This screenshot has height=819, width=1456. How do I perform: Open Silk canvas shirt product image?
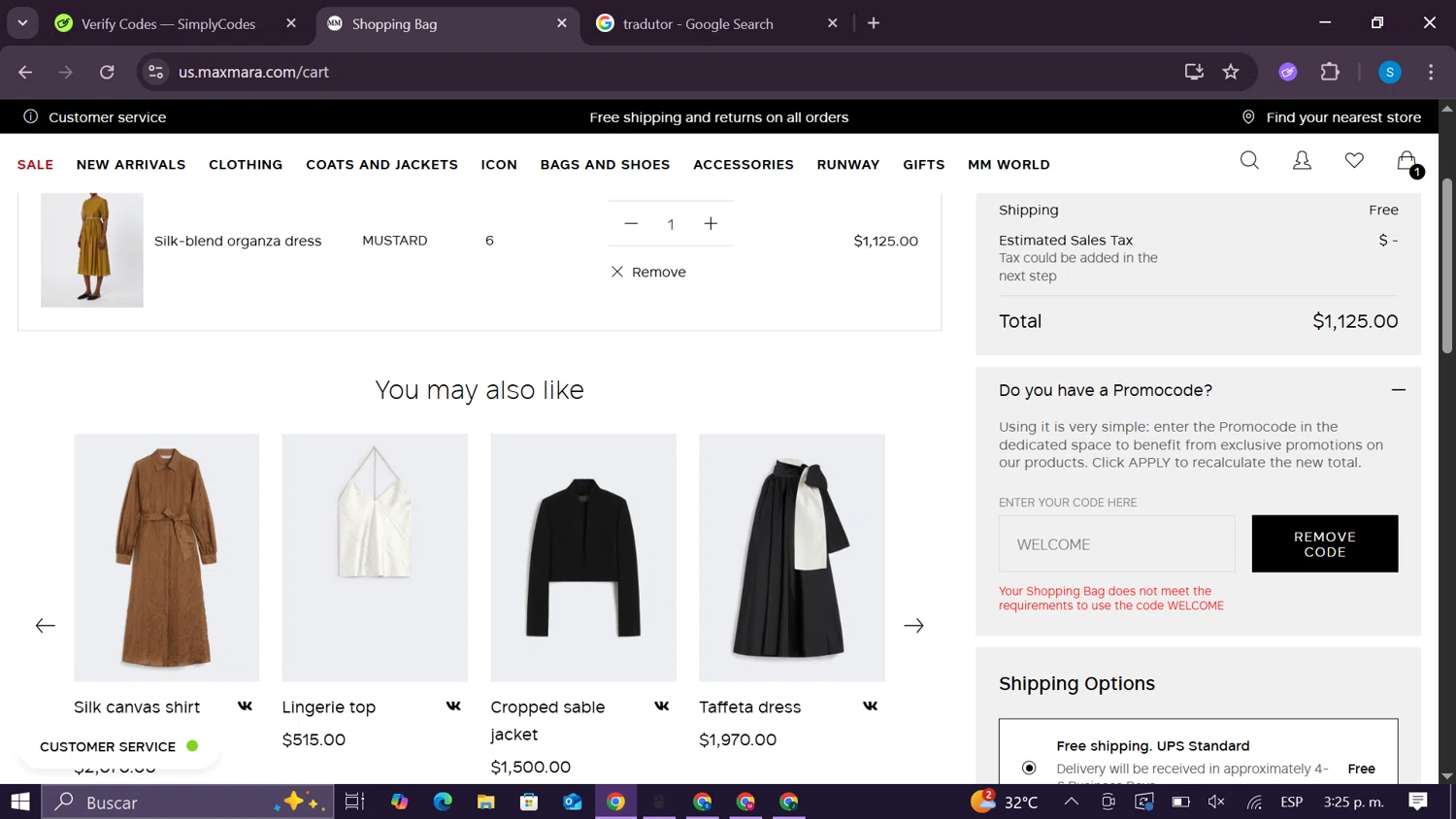click(166, 558)
